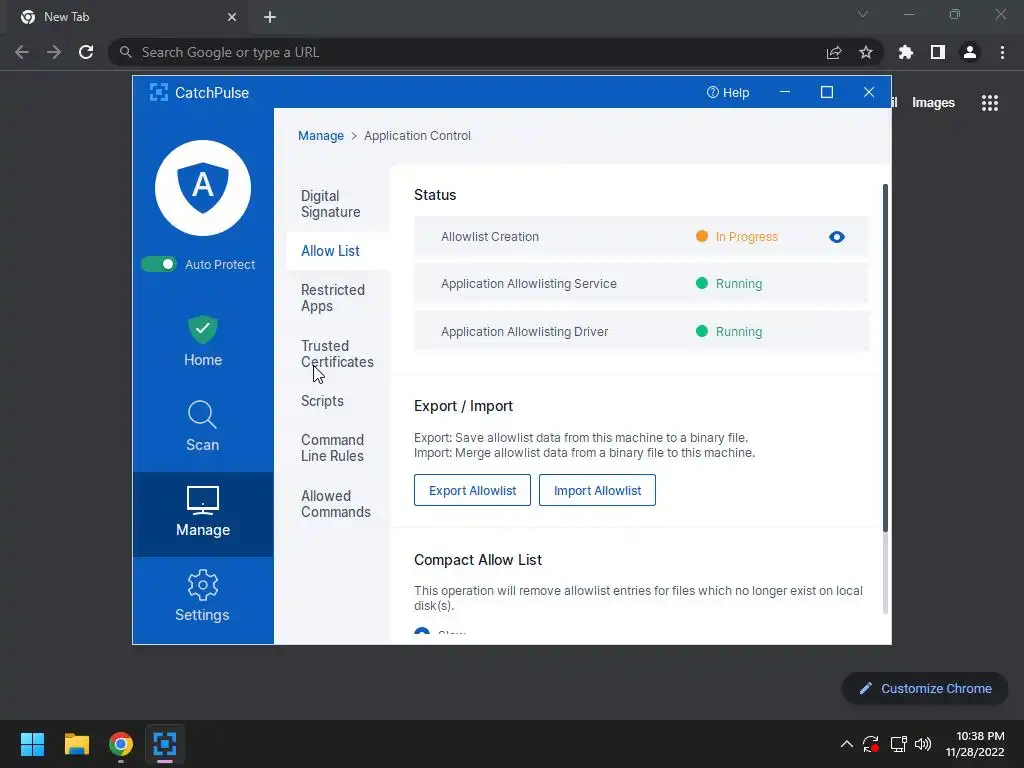Click the CatchPulse panel vertical scrollbar
The height and width of the screenshot is (768, 1024).
click(x=886, y=358)
